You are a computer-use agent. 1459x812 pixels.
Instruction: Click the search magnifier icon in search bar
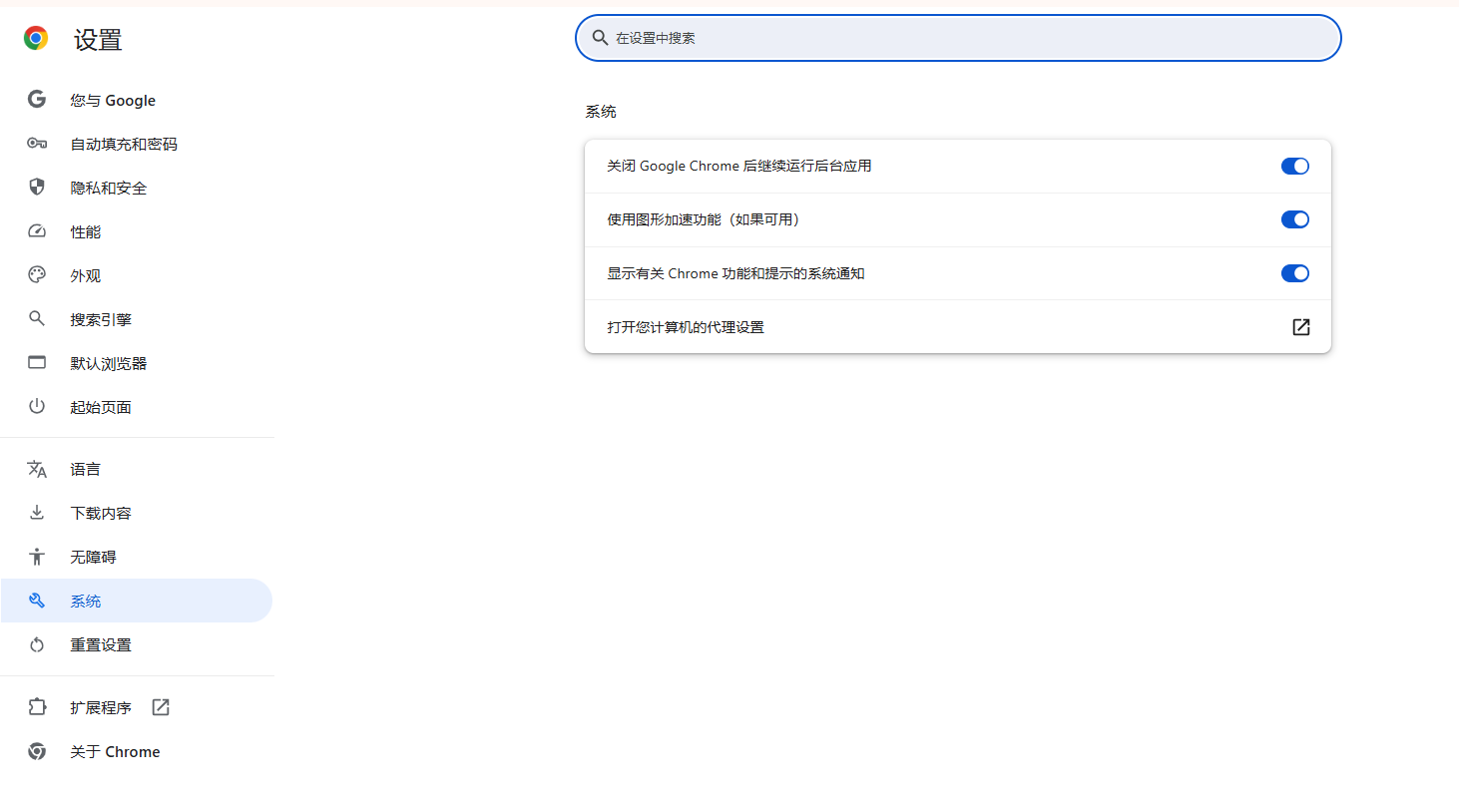click(600, 38)
